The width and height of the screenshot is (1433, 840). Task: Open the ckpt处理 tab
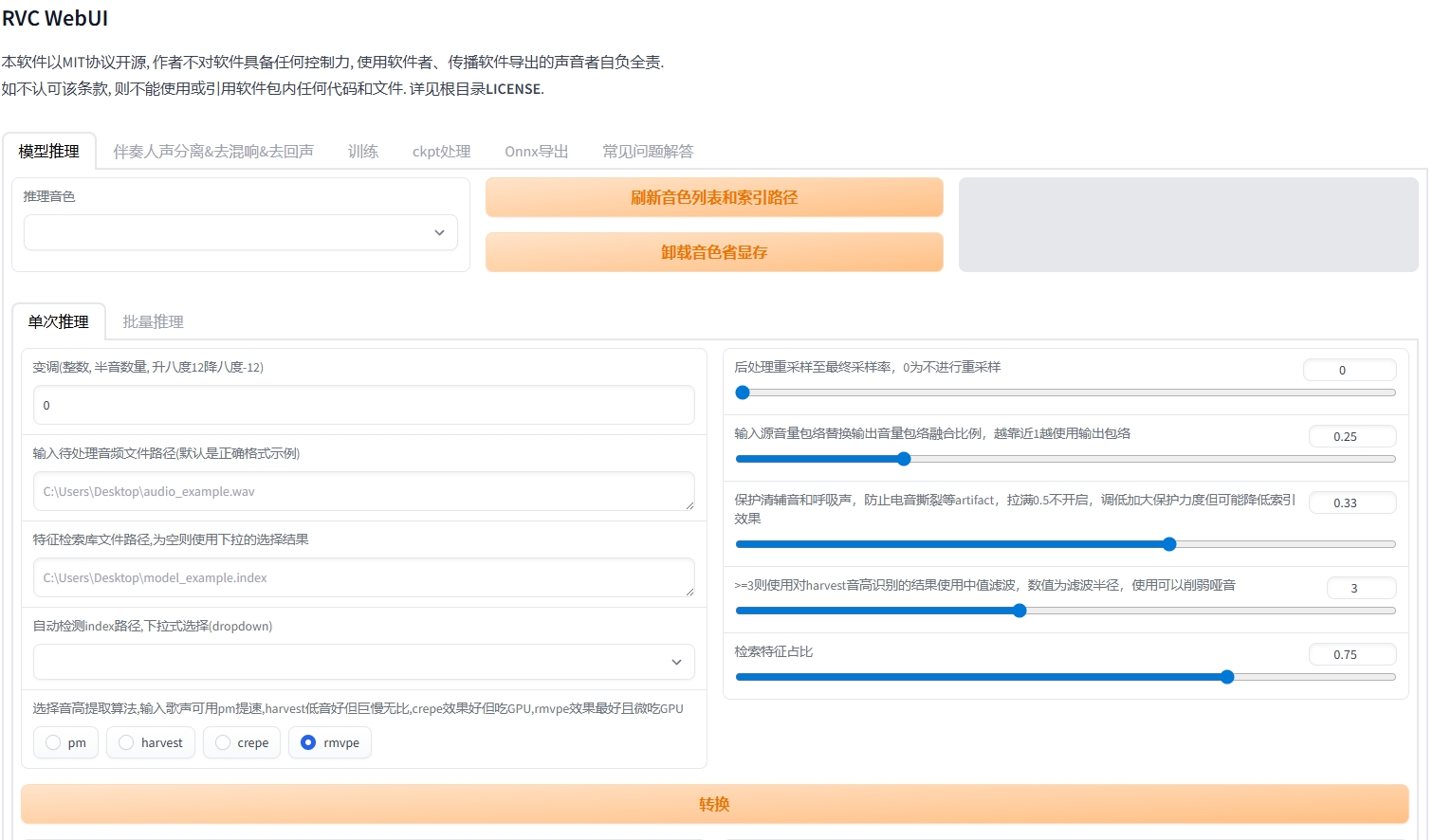coord(441,151)
